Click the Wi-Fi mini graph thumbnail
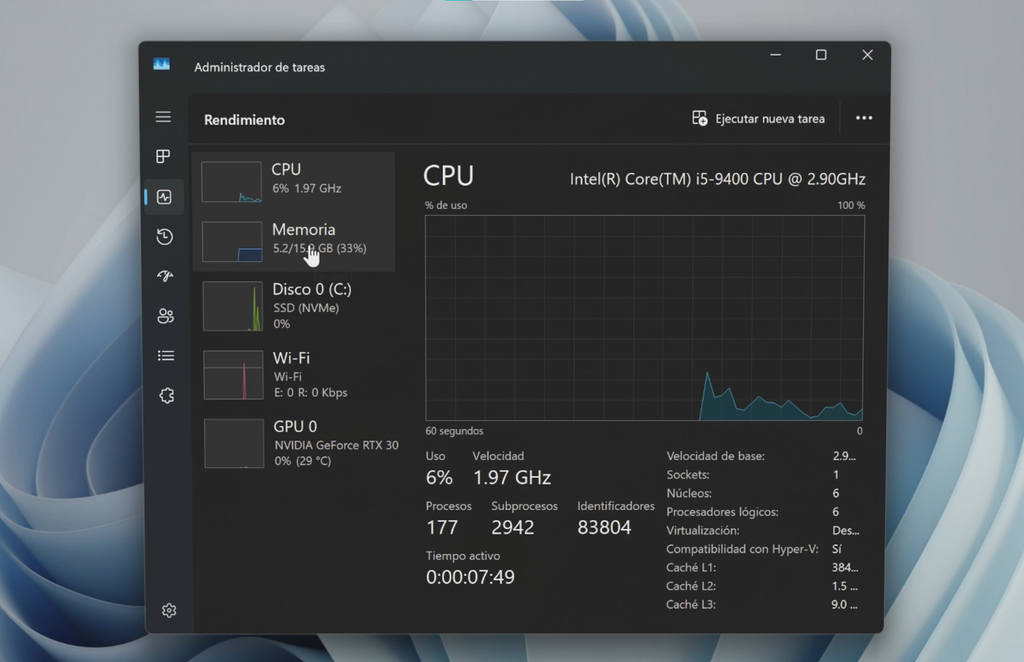Viewport: 1024px width, 662px height. (234, 375)
